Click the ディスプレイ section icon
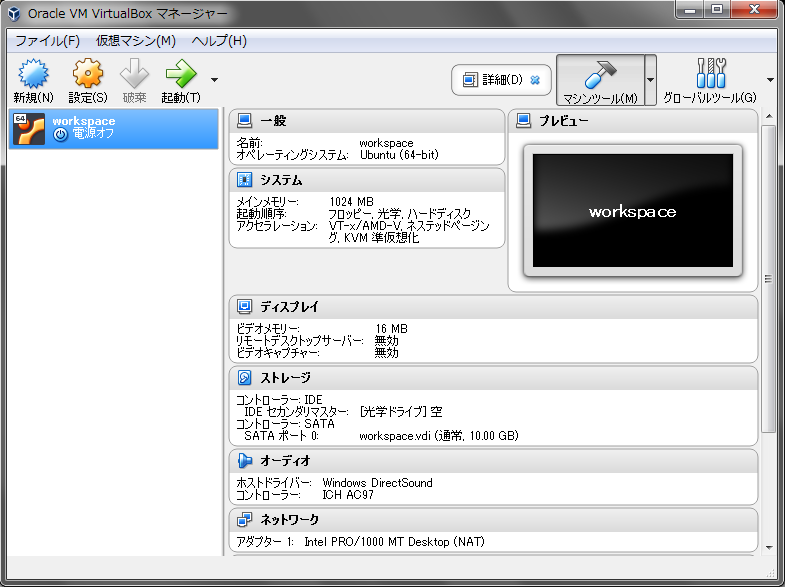 (x=244, y=306)
